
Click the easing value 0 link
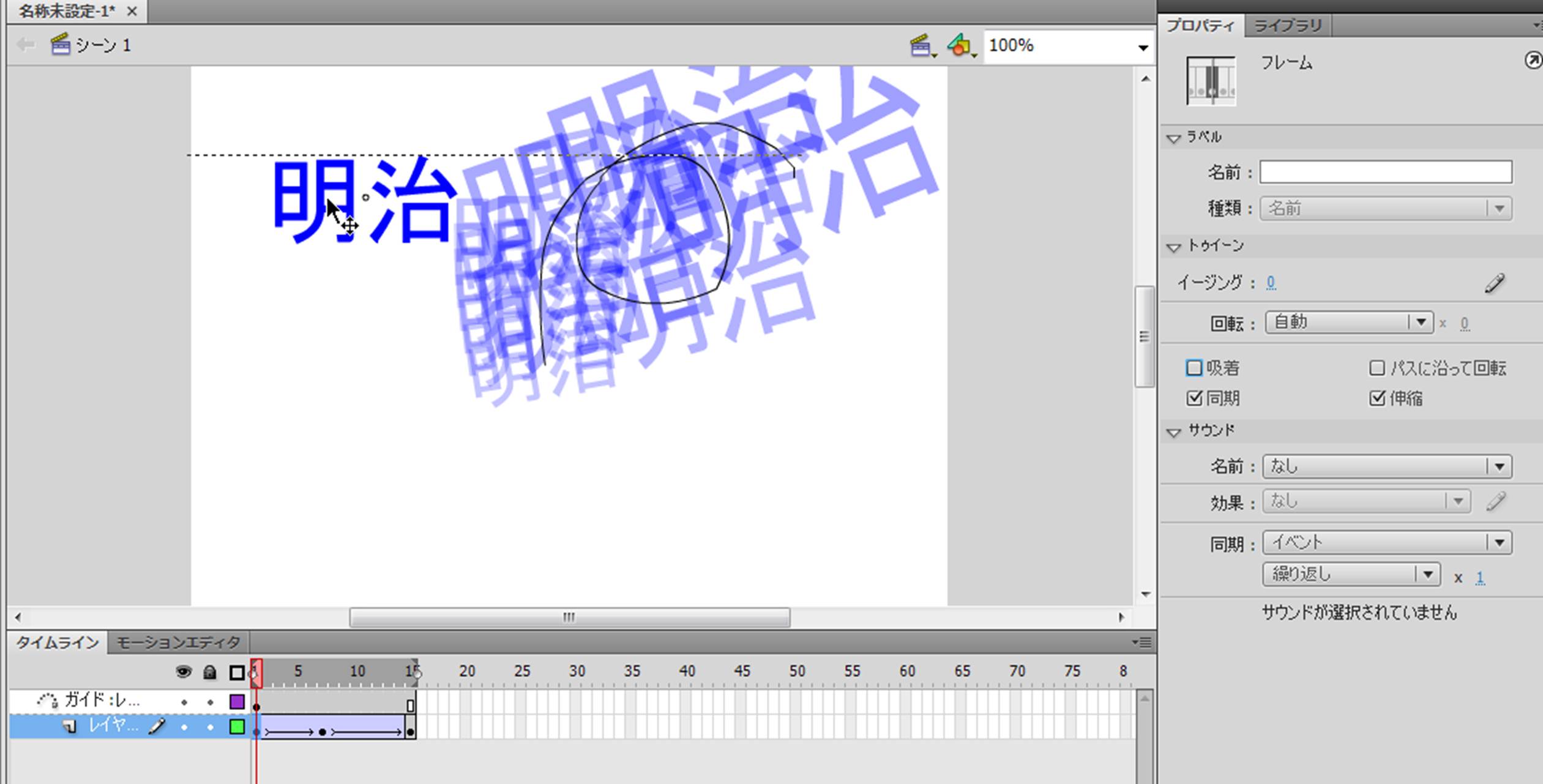click(x=1271, y=282)
